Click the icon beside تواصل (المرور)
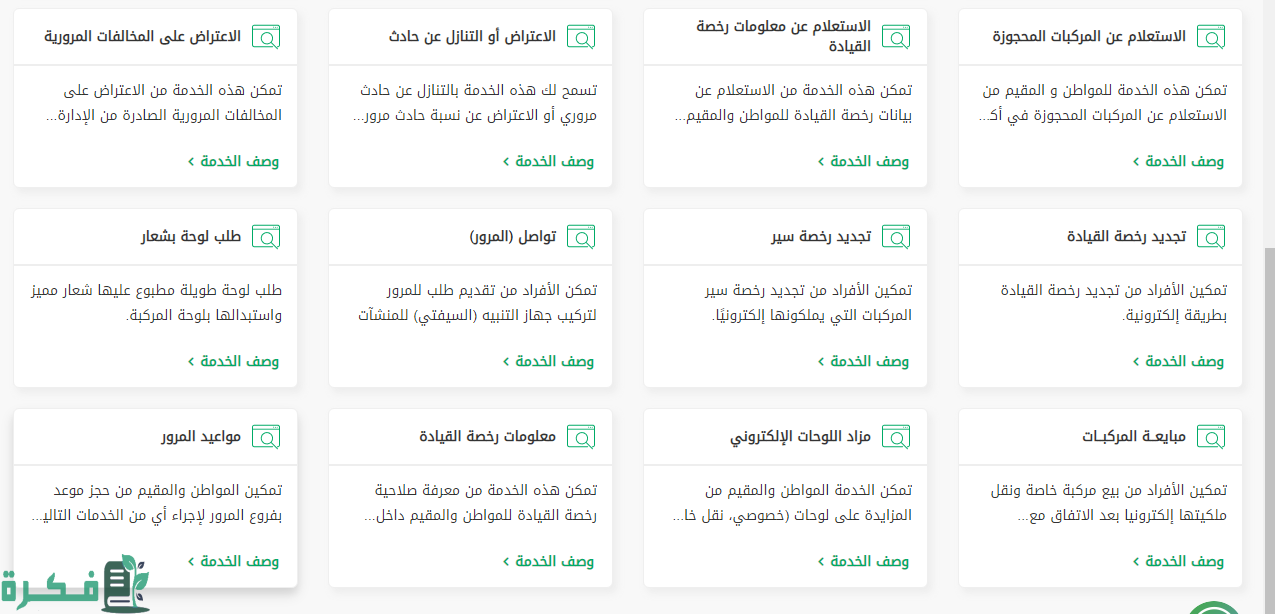 point(580,237)
